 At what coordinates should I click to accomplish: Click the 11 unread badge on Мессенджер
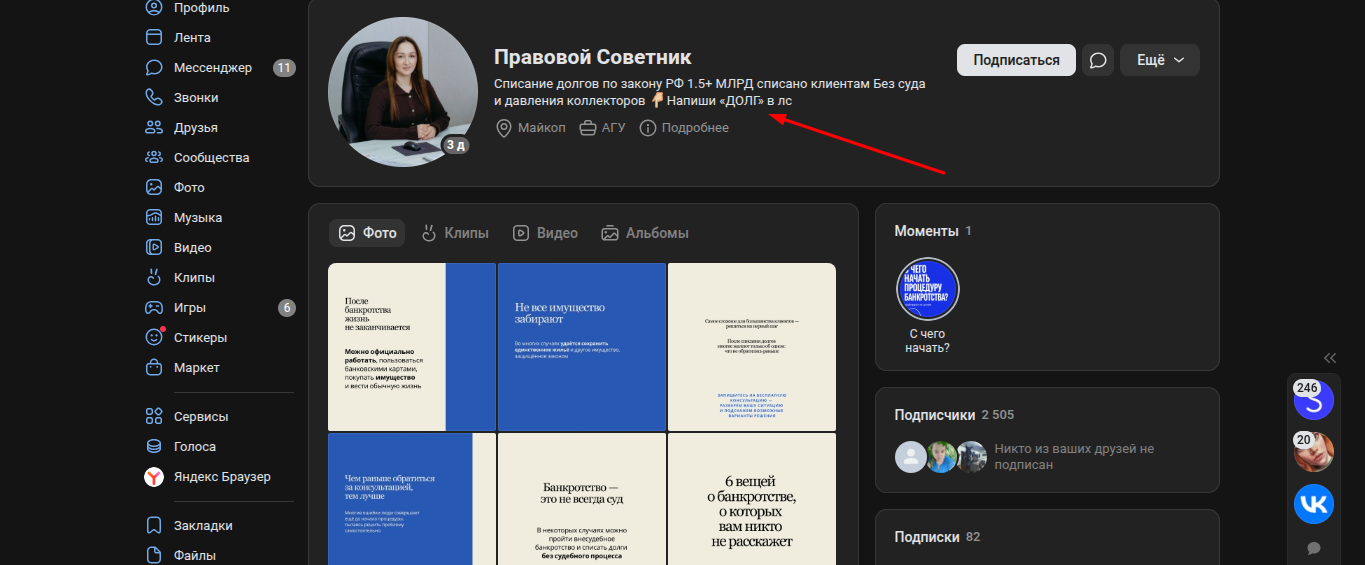pyautogui.click(x=284, y=68)
